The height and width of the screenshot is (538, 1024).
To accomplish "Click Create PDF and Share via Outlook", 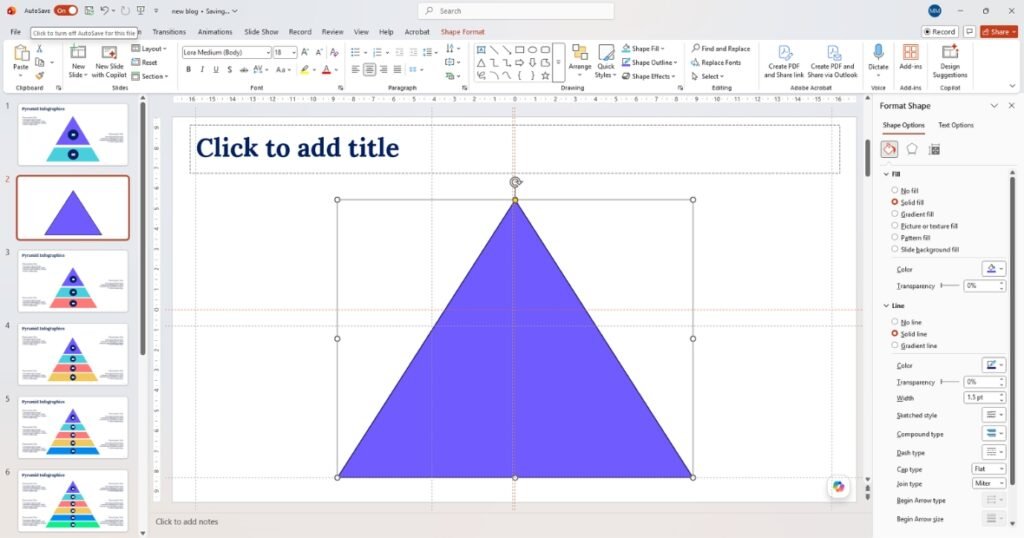I will (833, 61).
